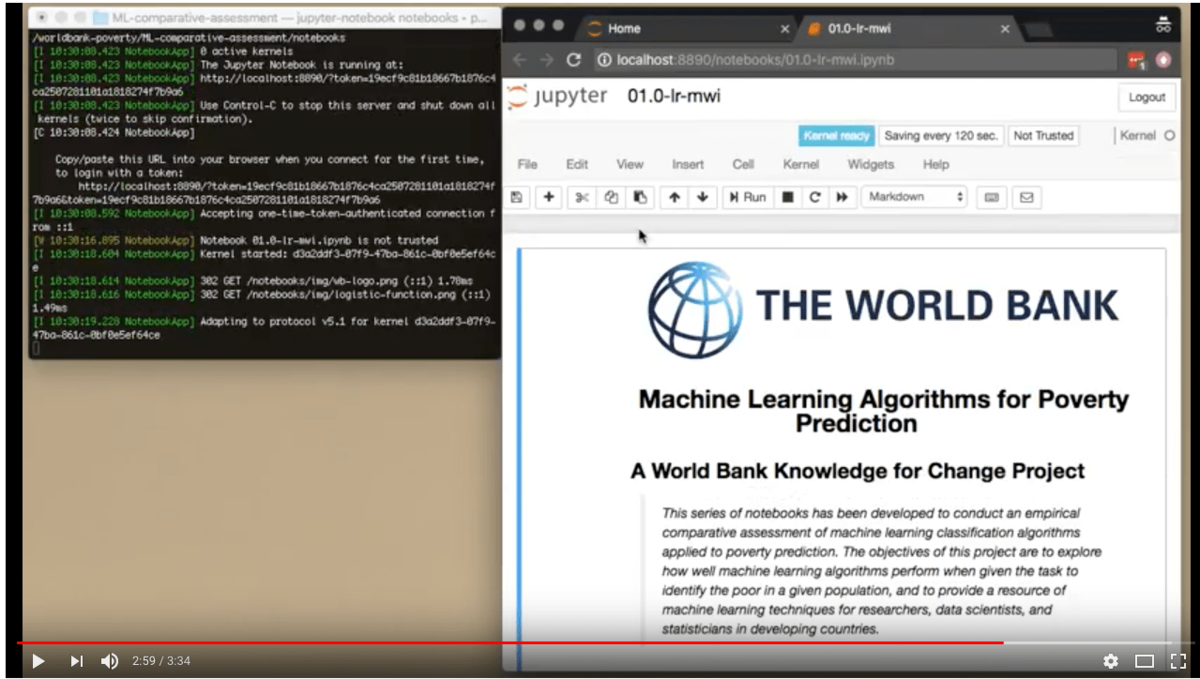The image size is (1200, 679).
Task: Click the round pink extension icon in the browser
Action: [1163, 60]
